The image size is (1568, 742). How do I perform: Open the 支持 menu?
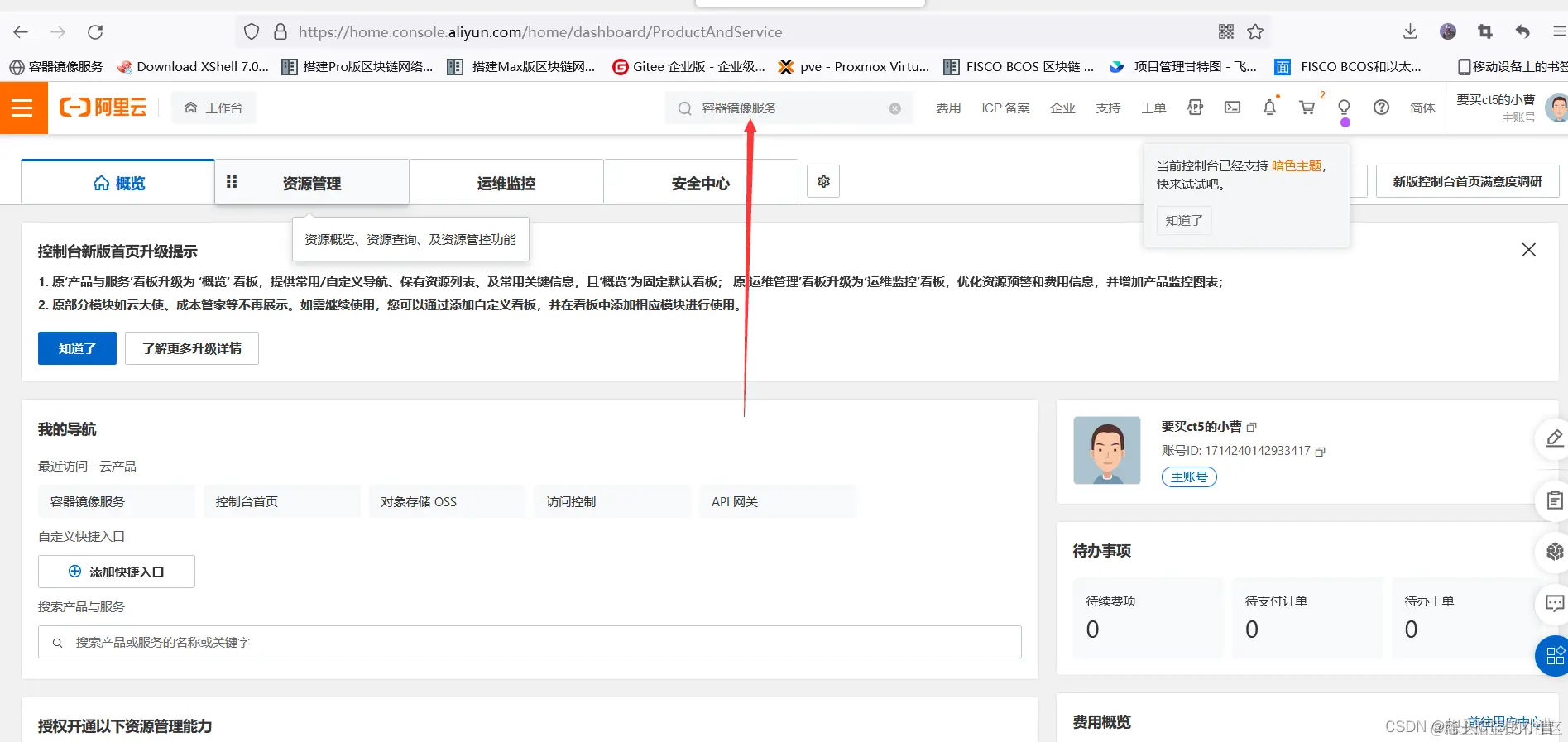(x=1108, y=108)
